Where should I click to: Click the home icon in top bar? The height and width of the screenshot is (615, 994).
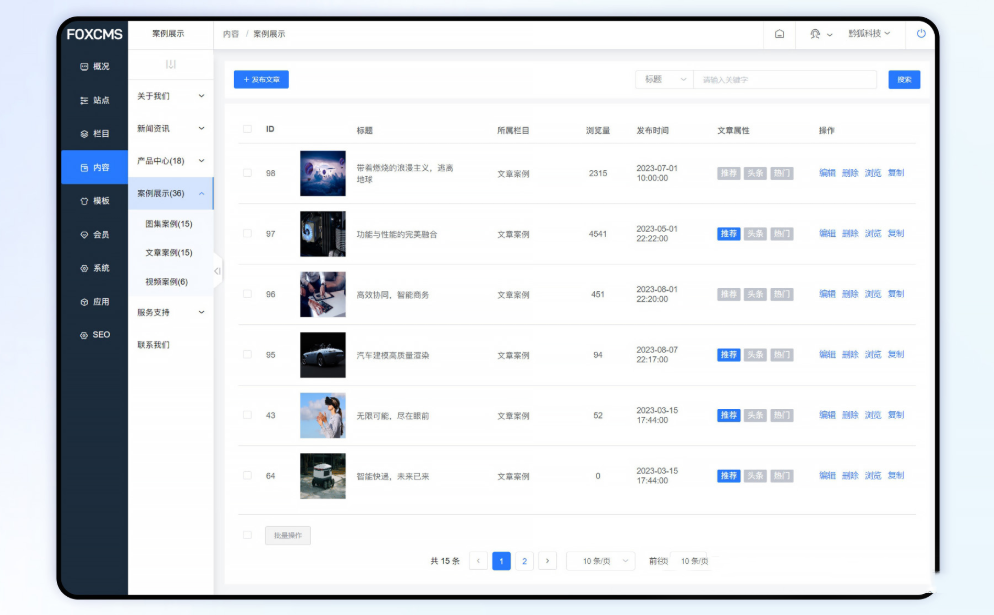(x=779, y=34)
